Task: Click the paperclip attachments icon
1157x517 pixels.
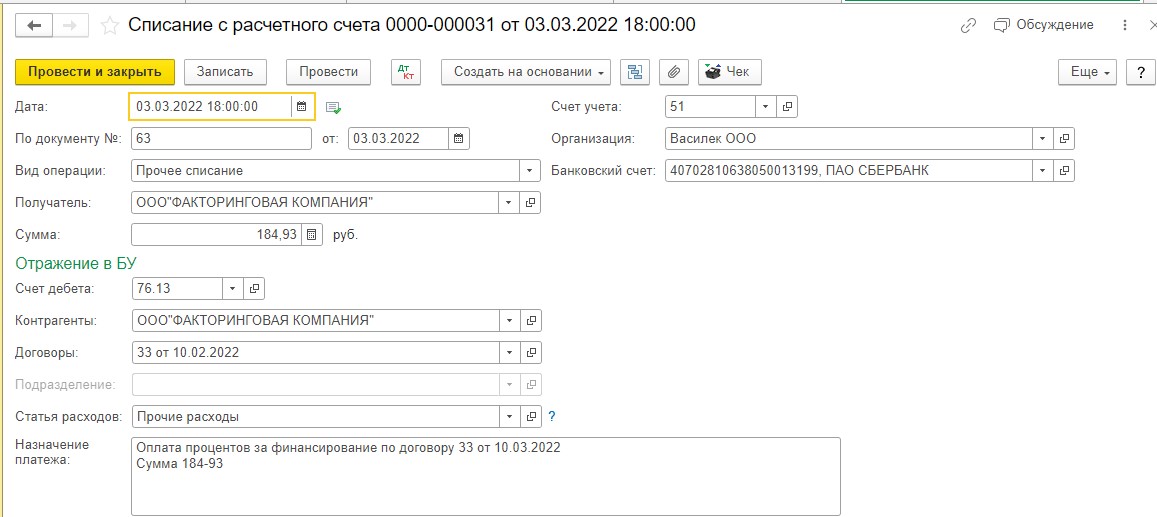Action: pyautogui.click(x=674, y=72)
